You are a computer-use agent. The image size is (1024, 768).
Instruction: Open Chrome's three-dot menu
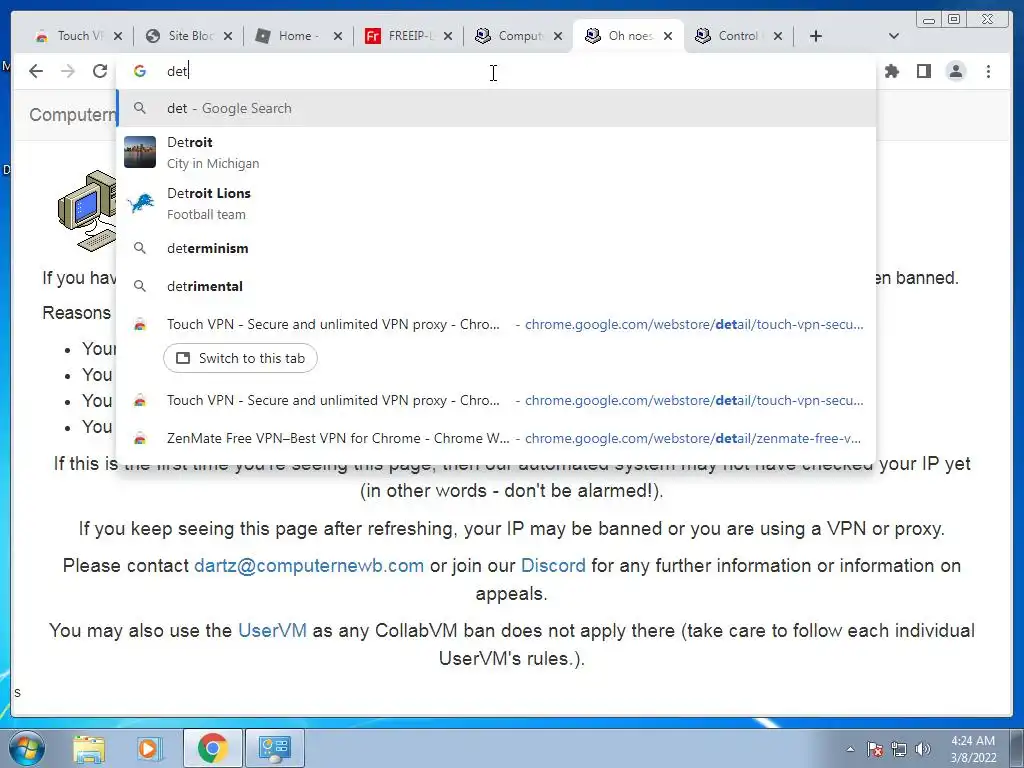click(988, 71)
